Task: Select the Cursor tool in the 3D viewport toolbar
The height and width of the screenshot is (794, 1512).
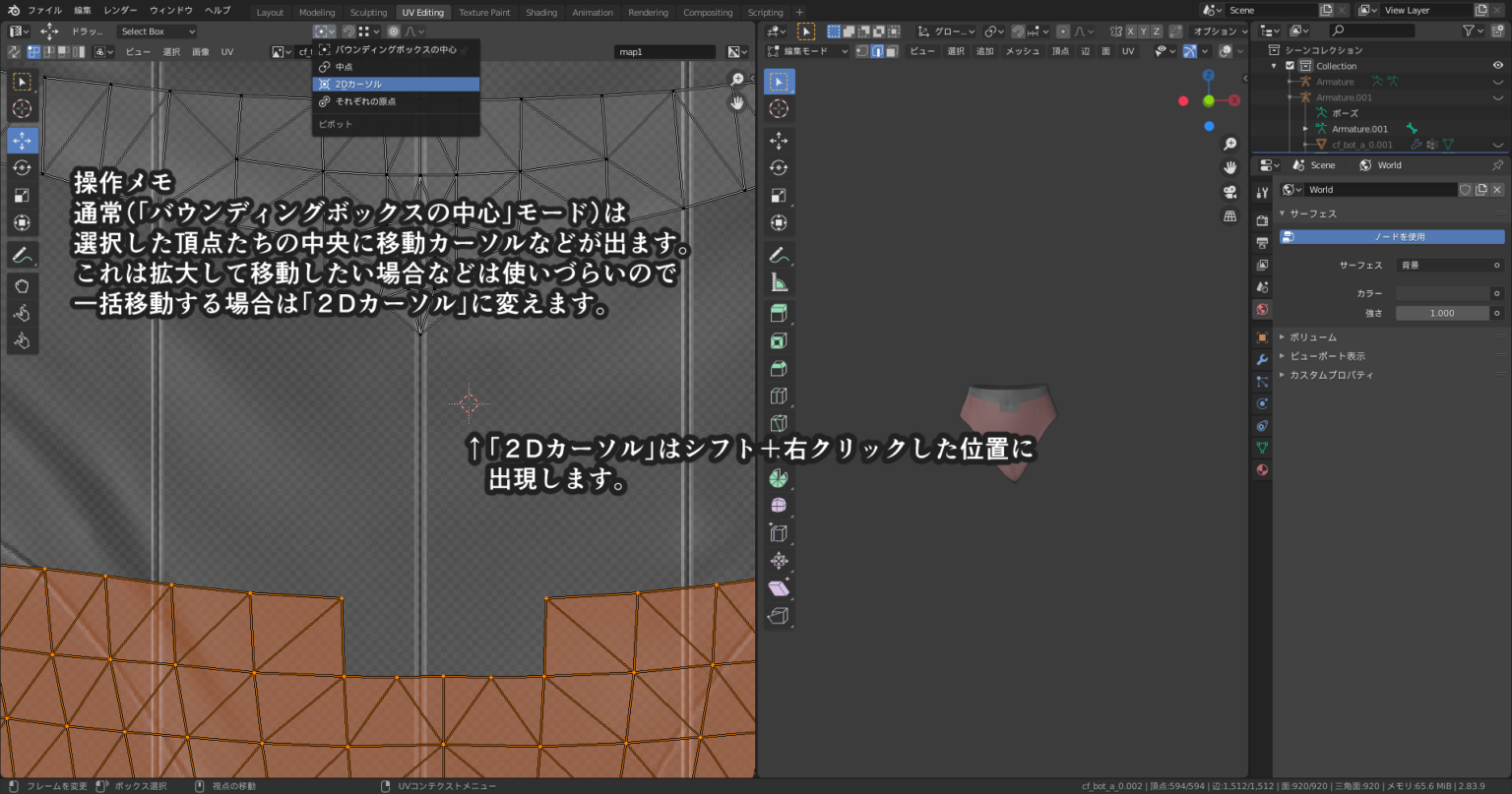Action: point(779,109)
